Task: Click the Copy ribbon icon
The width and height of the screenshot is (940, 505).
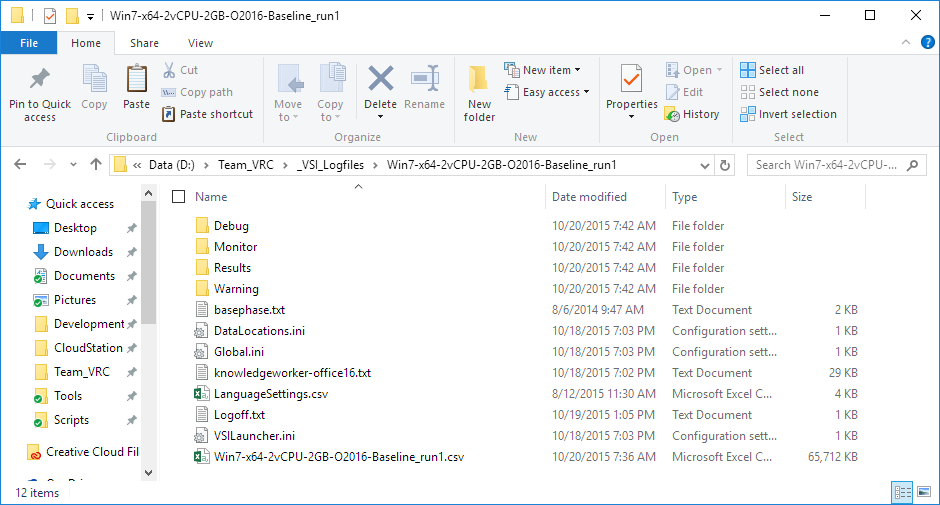Action: pos(94,79)
